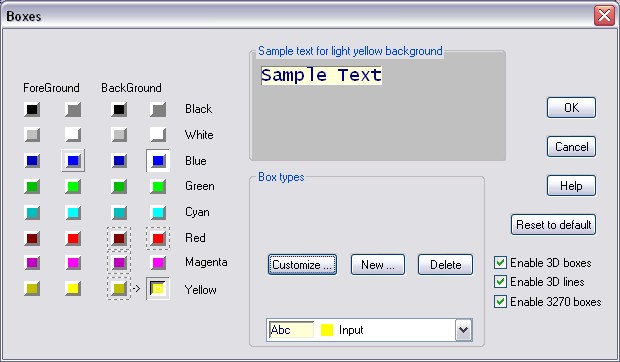The width and height of the screenshot is (620, 362).
Task: Click Reset to default button
Action: pyautogui.click(x=554, y=224)
